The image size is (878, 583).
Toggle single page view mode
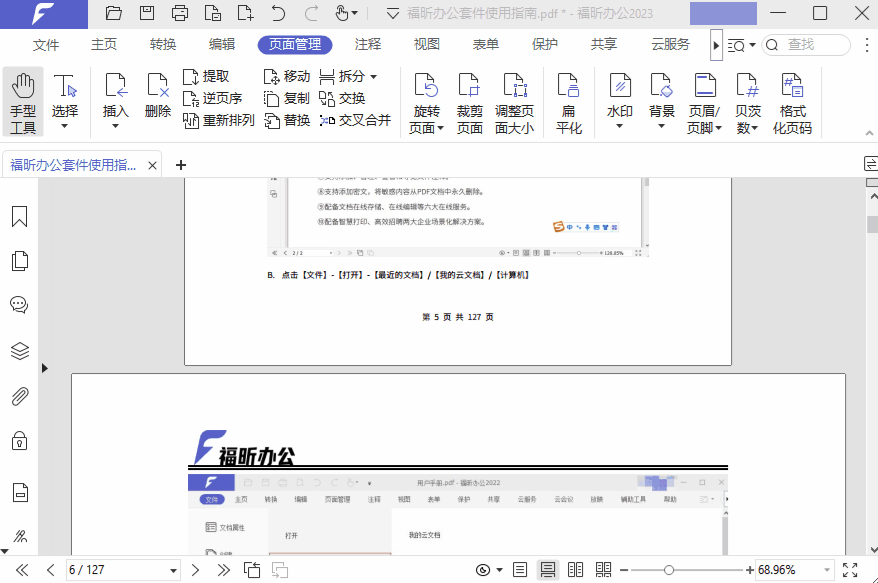(518, 569)
